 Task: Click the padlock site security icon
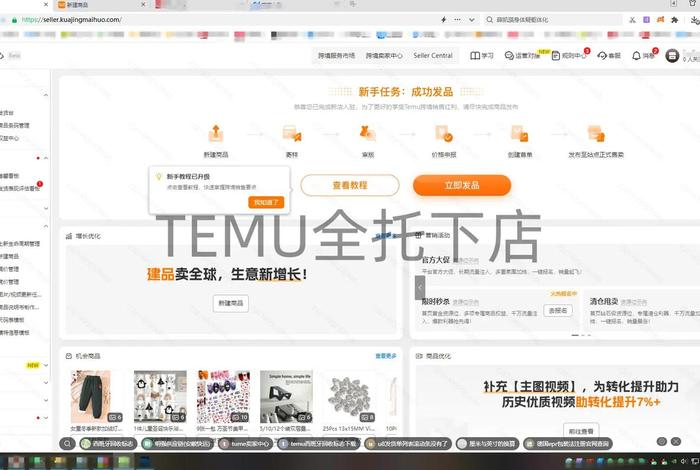(14, 20)
